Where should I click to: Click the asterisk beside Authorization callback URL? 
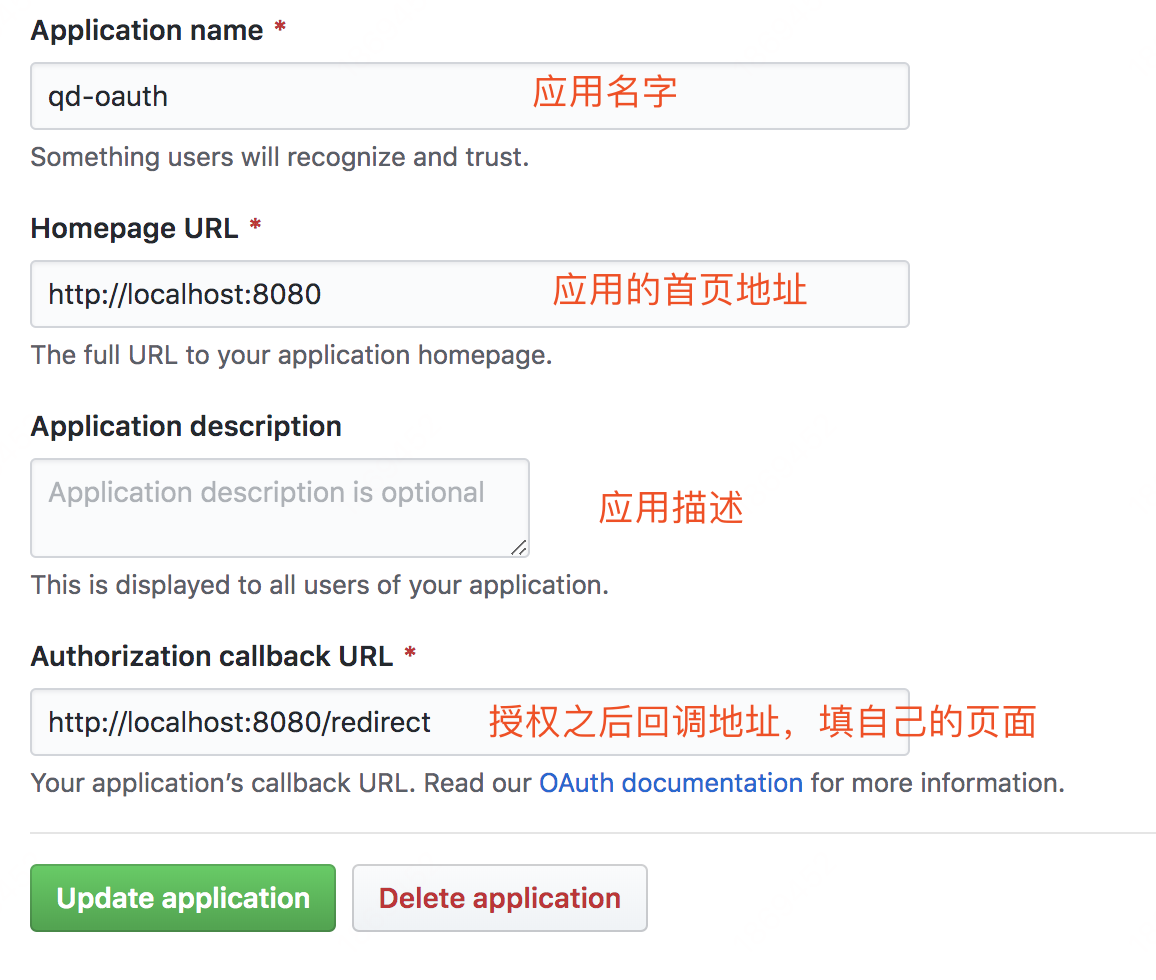[x=410, y=653]
